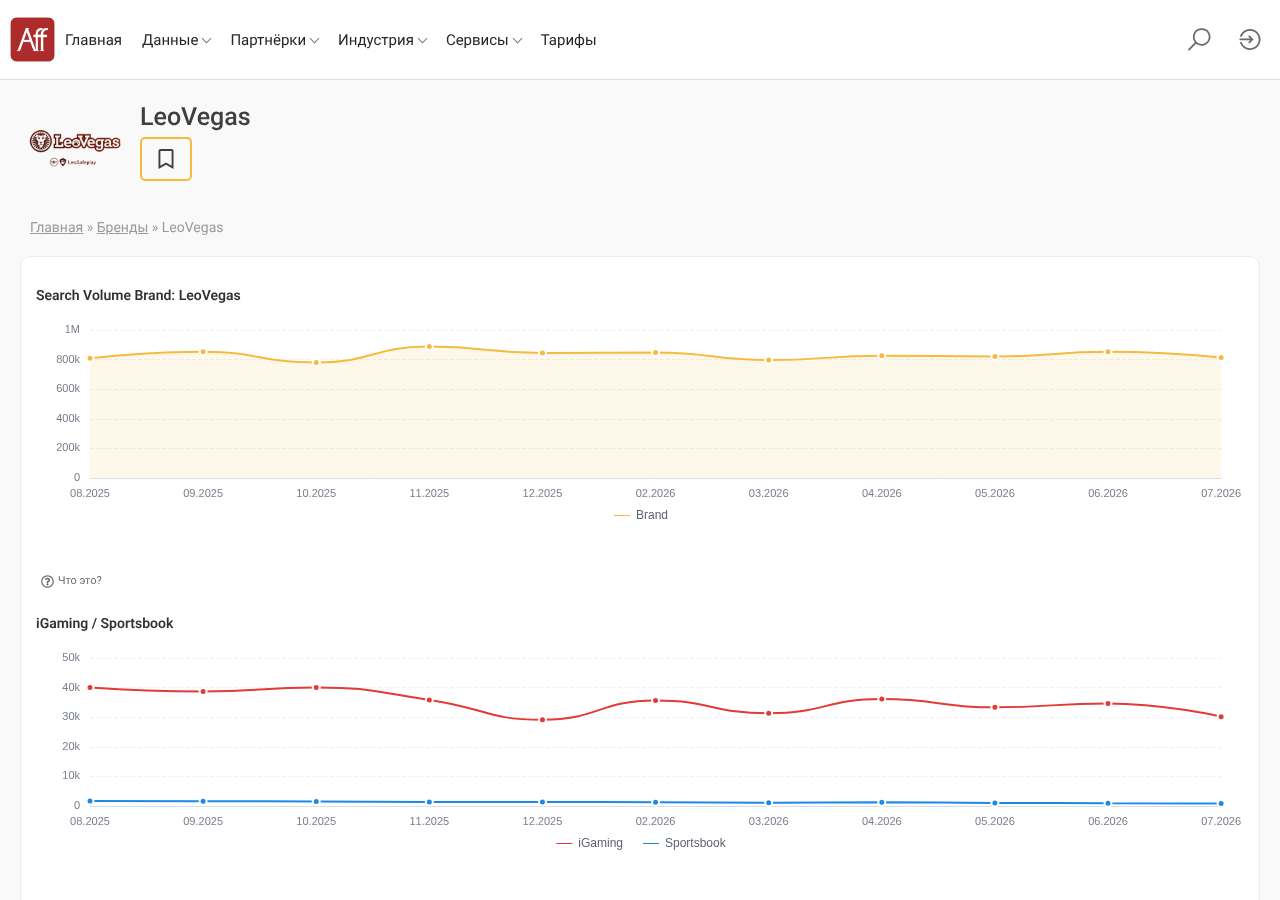Click the 50k axis label

click(71, 657)
